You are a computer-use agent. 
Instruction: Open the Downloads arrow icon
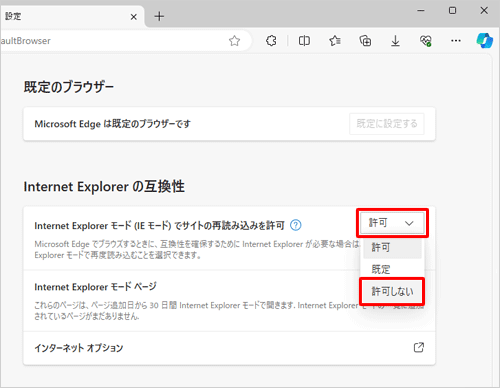[395, 41]
